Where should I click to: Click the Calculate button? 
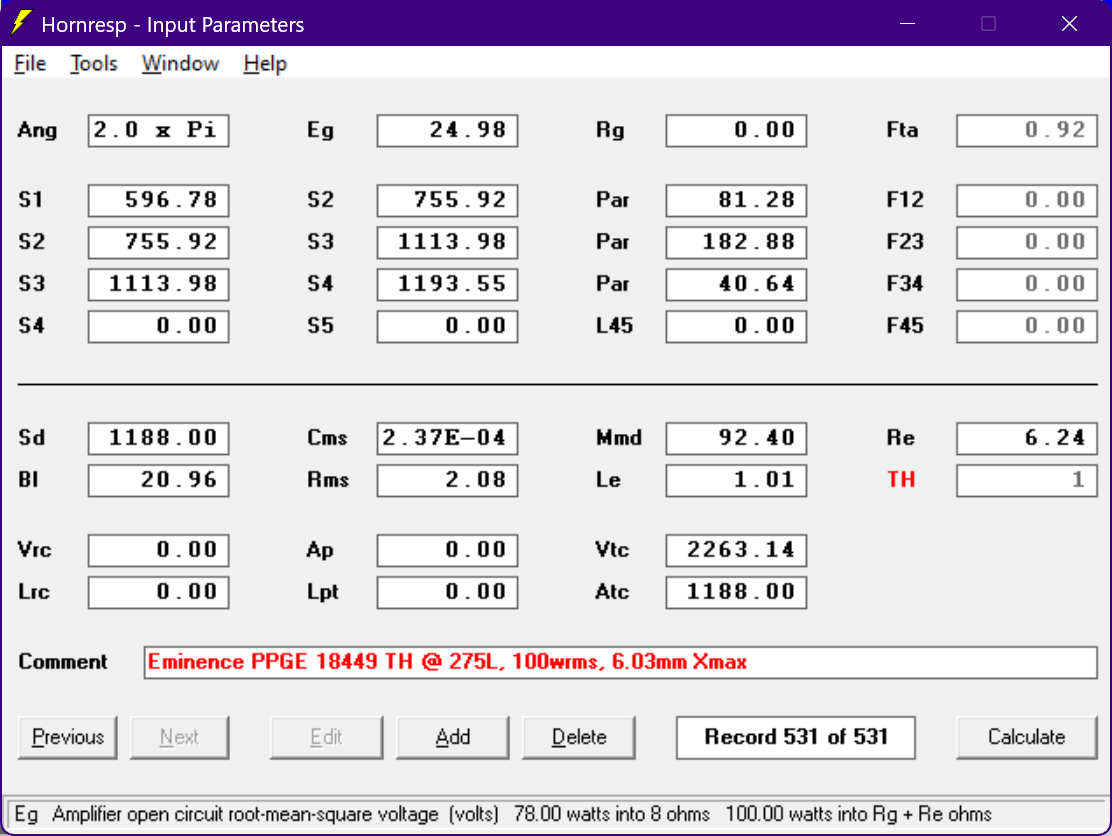coord(1026,737)
